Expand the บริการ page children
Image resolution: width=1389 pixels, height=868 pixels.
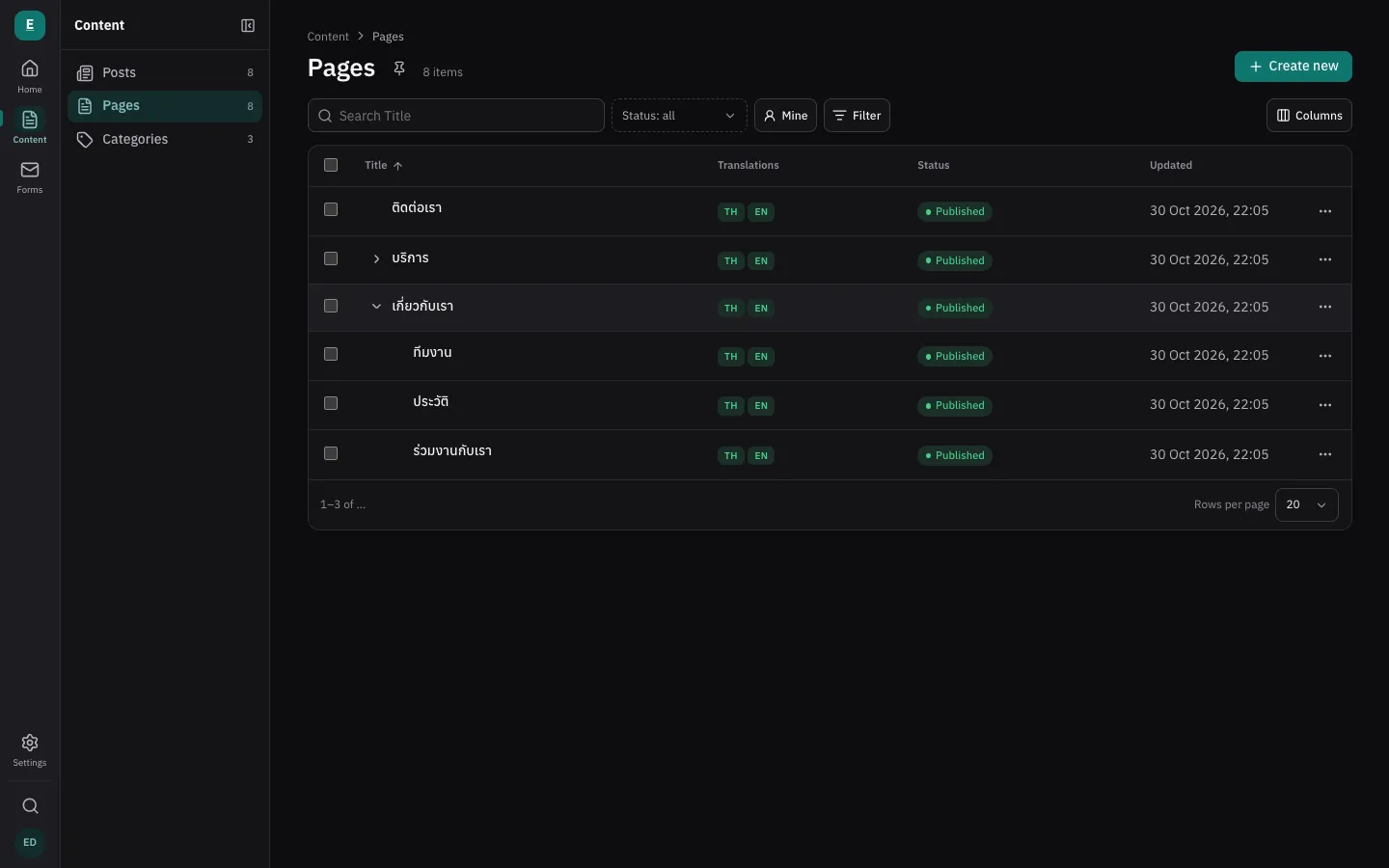(x=376, y=258)
